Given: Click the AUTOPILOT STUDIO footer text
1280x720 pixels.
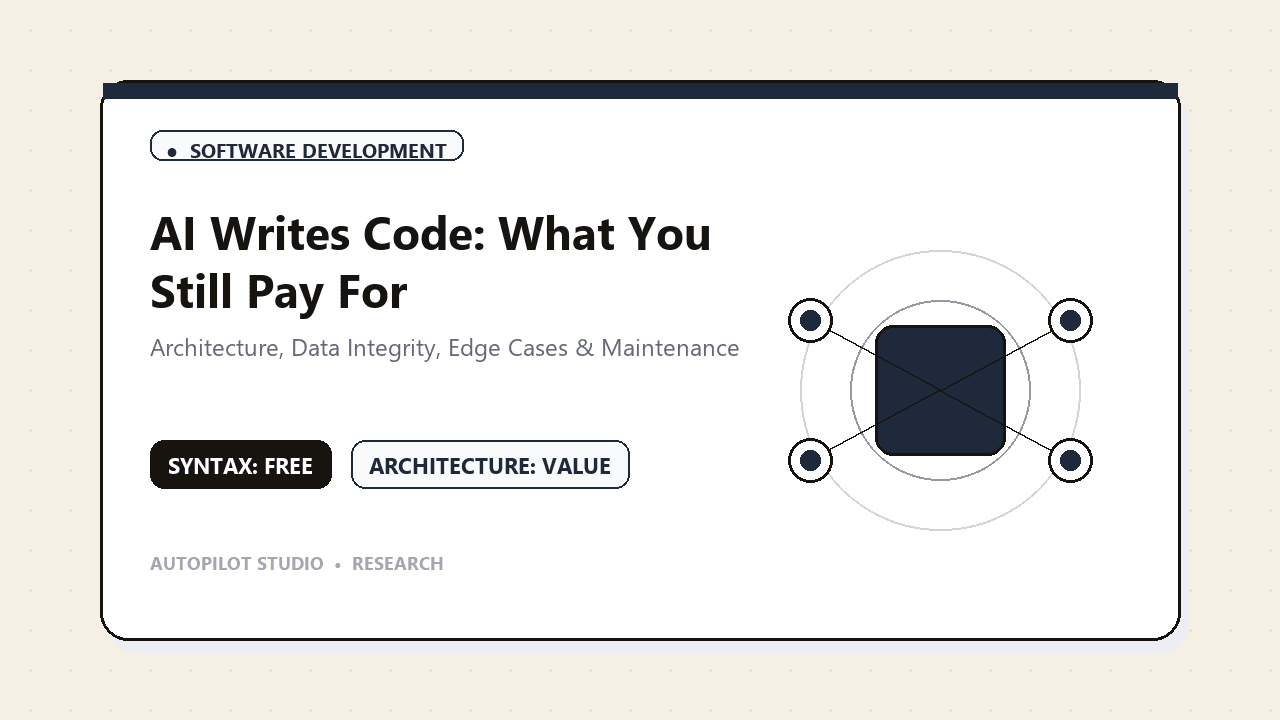Looking at the screenshot, I should (x=237, y=564).
